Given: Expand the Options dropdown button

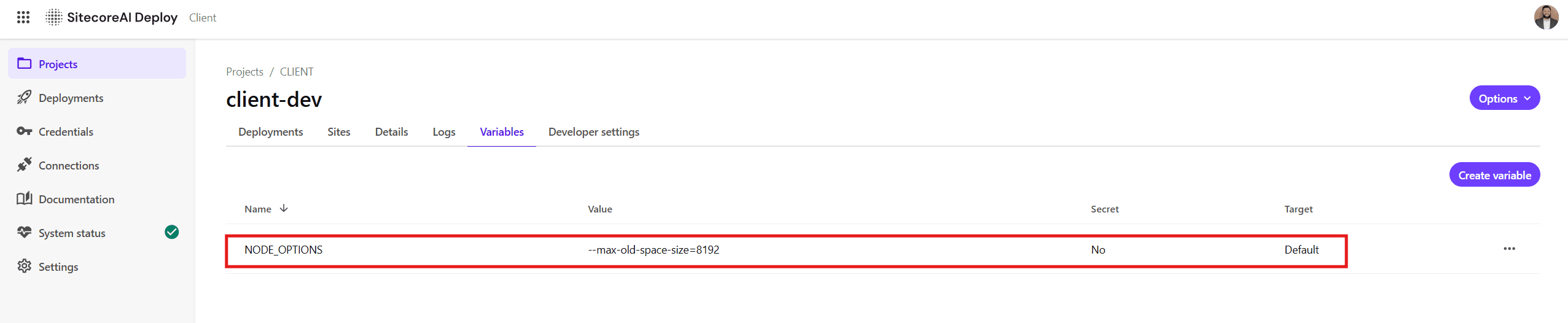Looking at the screenshot, I should click(x=1504, y=98).
